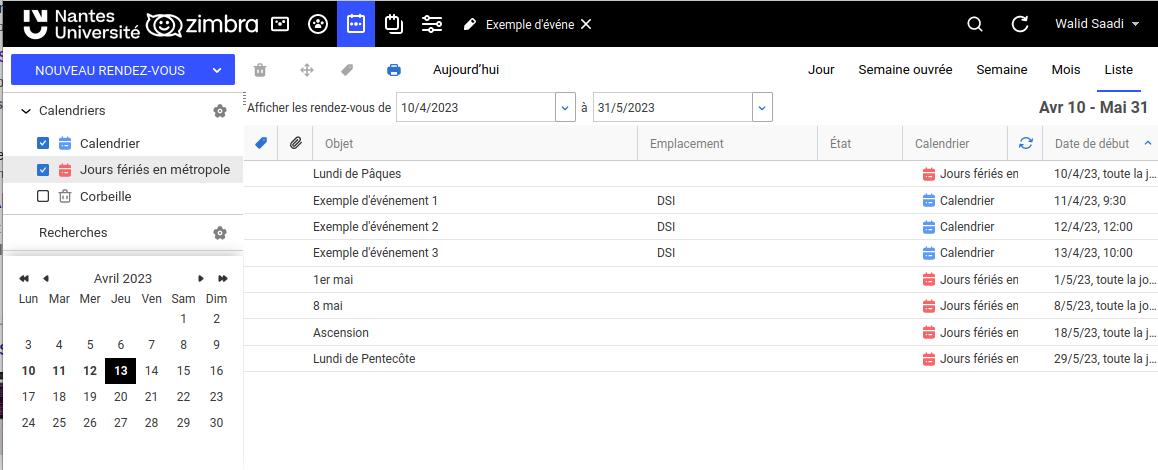Open Calendriers gear options icon

(220, 111)
